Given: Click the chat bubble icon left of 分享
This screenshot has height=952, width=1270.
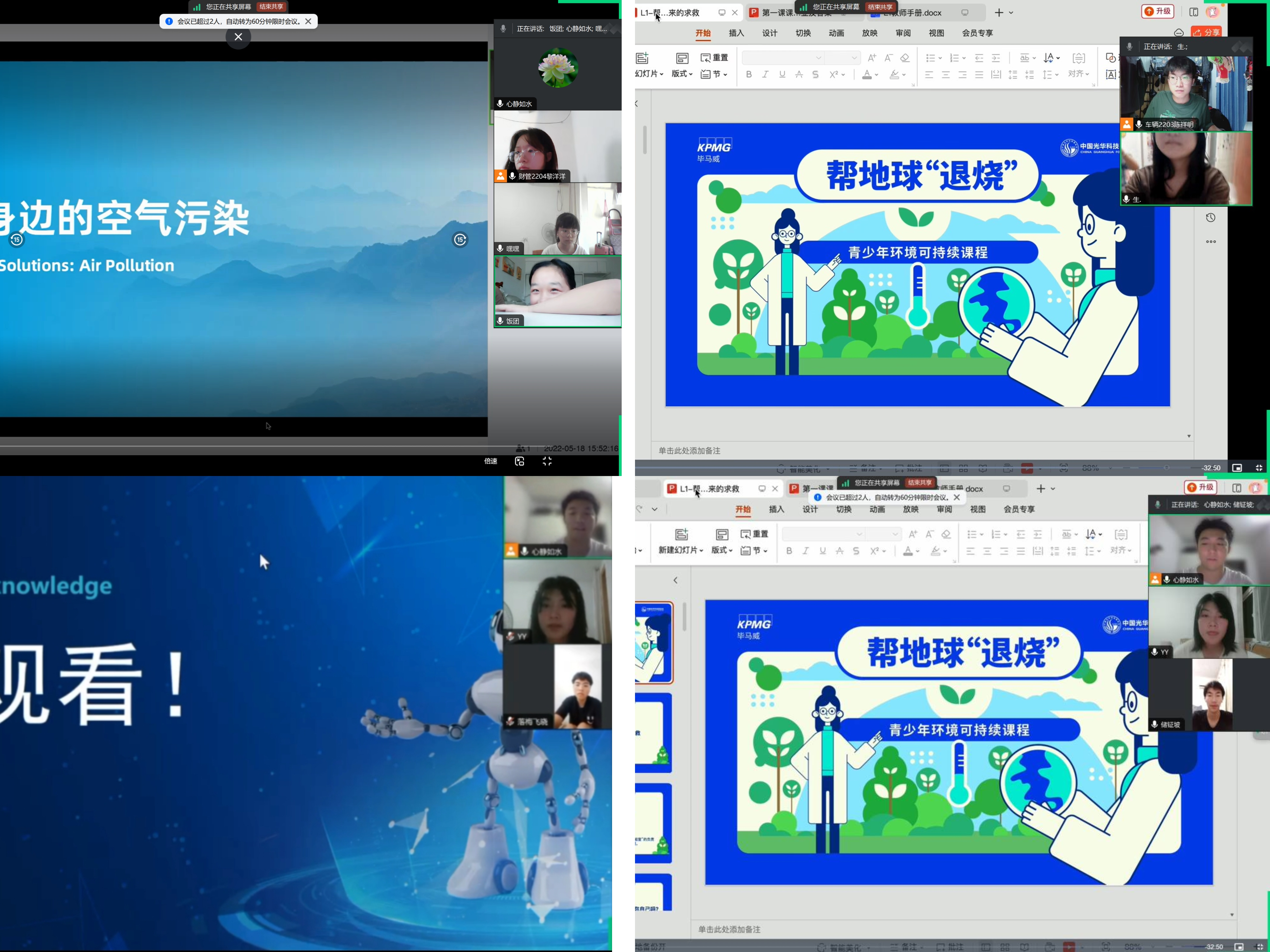Looking at the screenshot, I should (1179, 33).
